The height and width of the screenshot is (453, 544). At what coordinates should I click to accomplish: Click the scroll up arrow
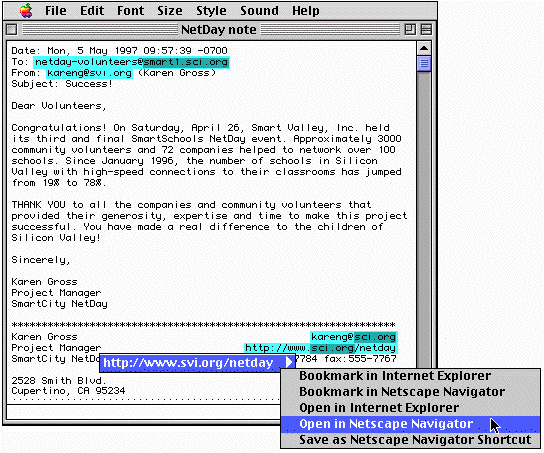[x=424, y=48]
